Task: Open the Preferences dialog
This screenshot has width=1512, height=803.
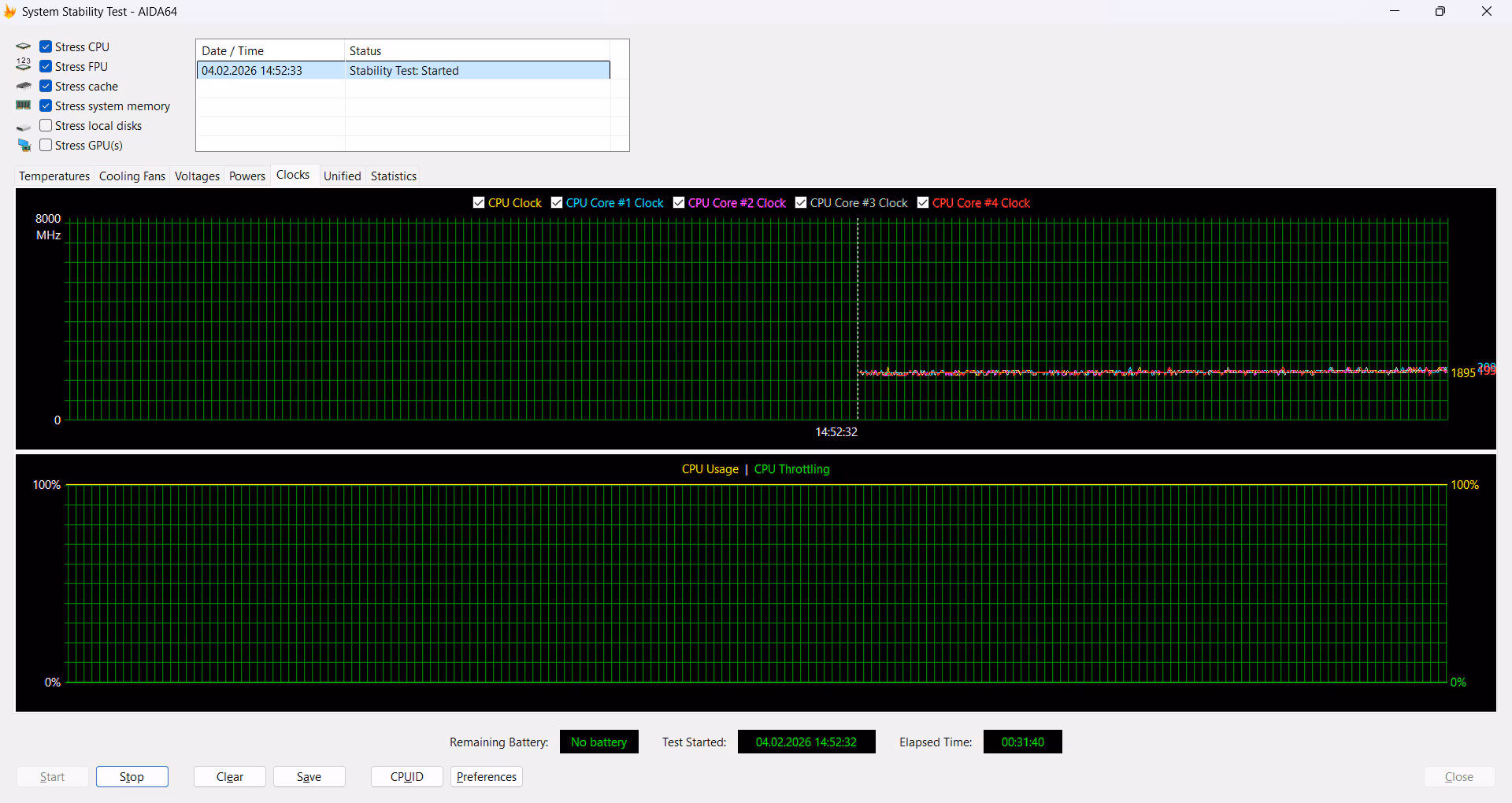Action: [486, 777]
